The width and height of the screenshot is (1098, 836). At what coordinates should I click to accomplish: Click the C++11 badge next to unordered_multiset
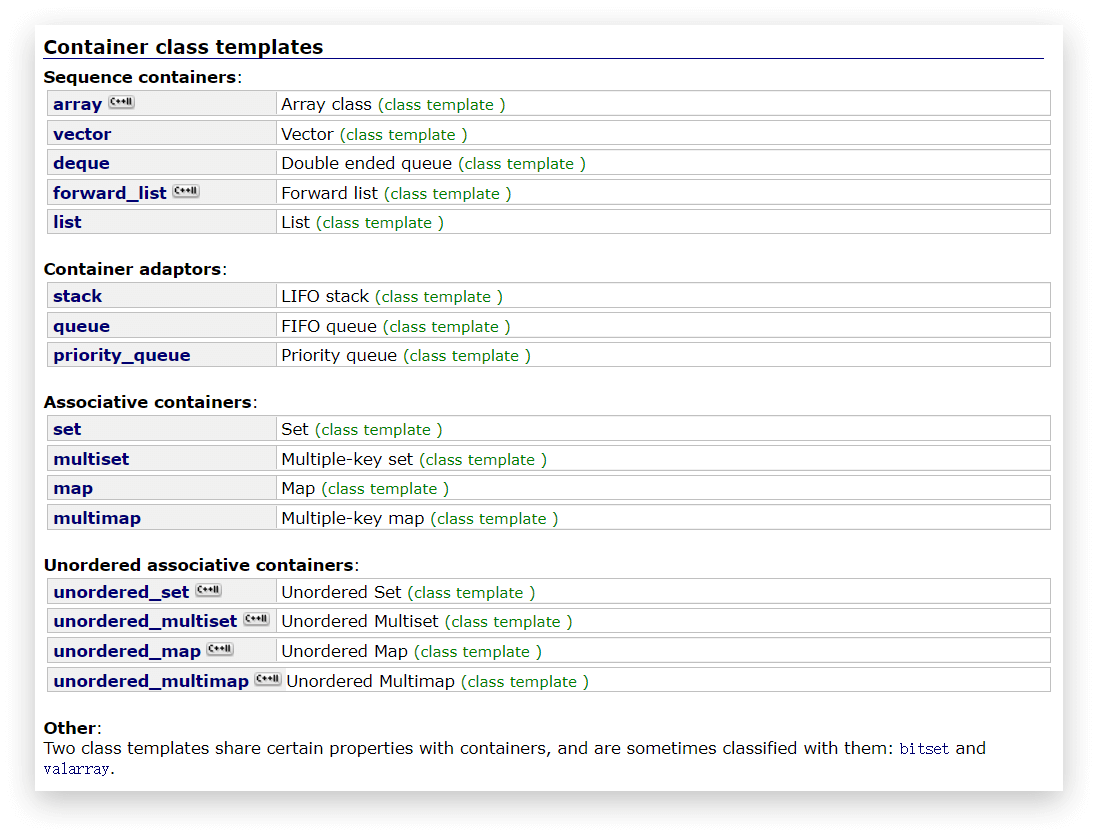[x=256, y=619]
